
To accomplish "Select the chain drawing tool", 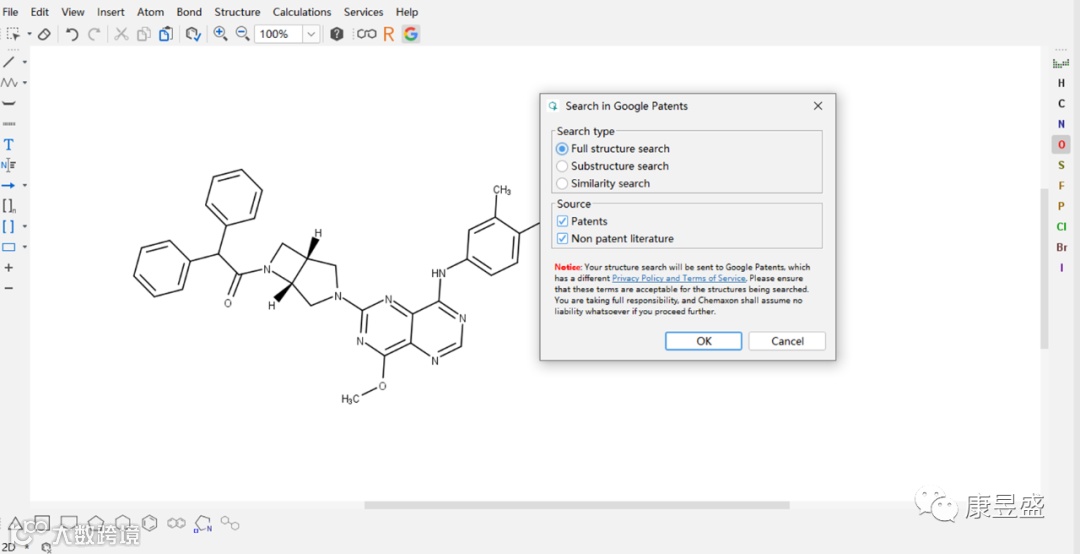I will 9,83.
